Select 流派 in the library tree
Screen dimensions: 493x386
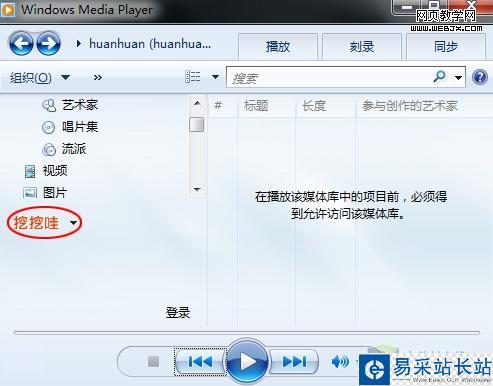(74, 149)
